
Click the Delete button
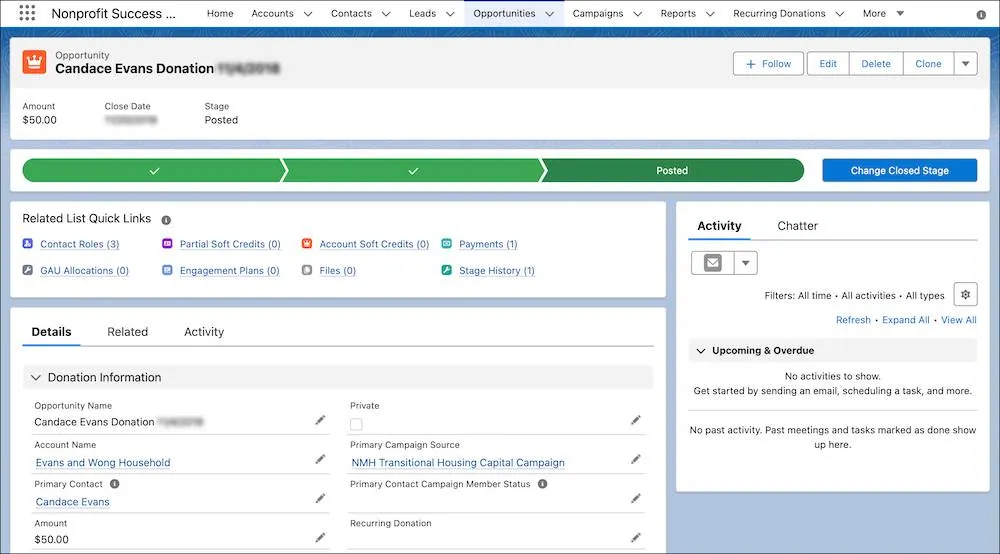click(x=876, y=64)
